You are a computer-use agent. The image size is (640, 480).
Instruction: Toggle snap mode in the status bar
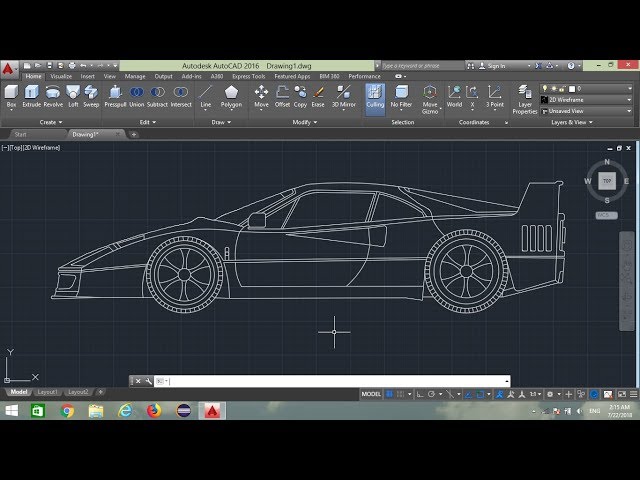coord(400,394)
